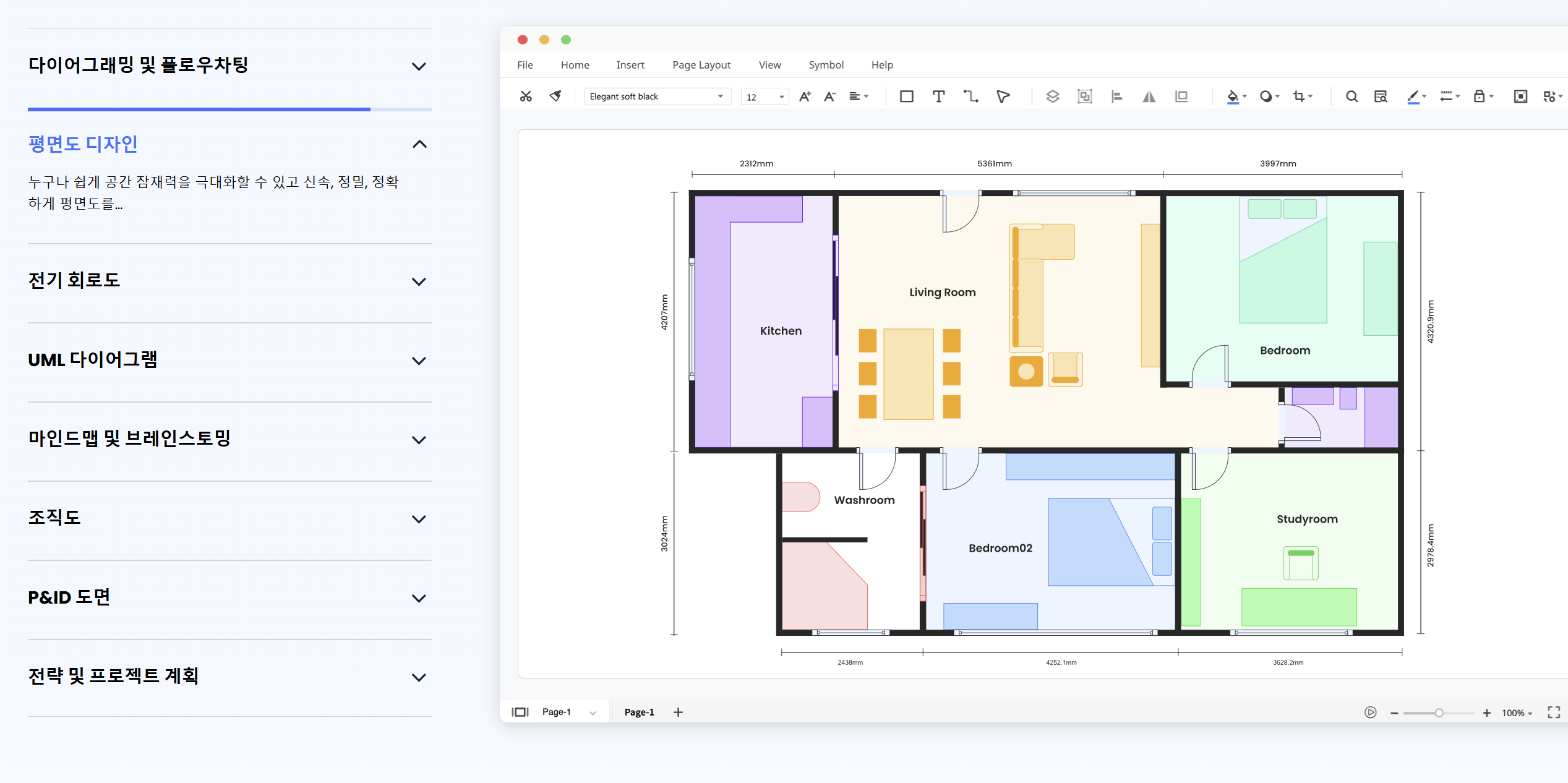Open the File menu
Screen dimensions: 1568x783
click(525, 65)
